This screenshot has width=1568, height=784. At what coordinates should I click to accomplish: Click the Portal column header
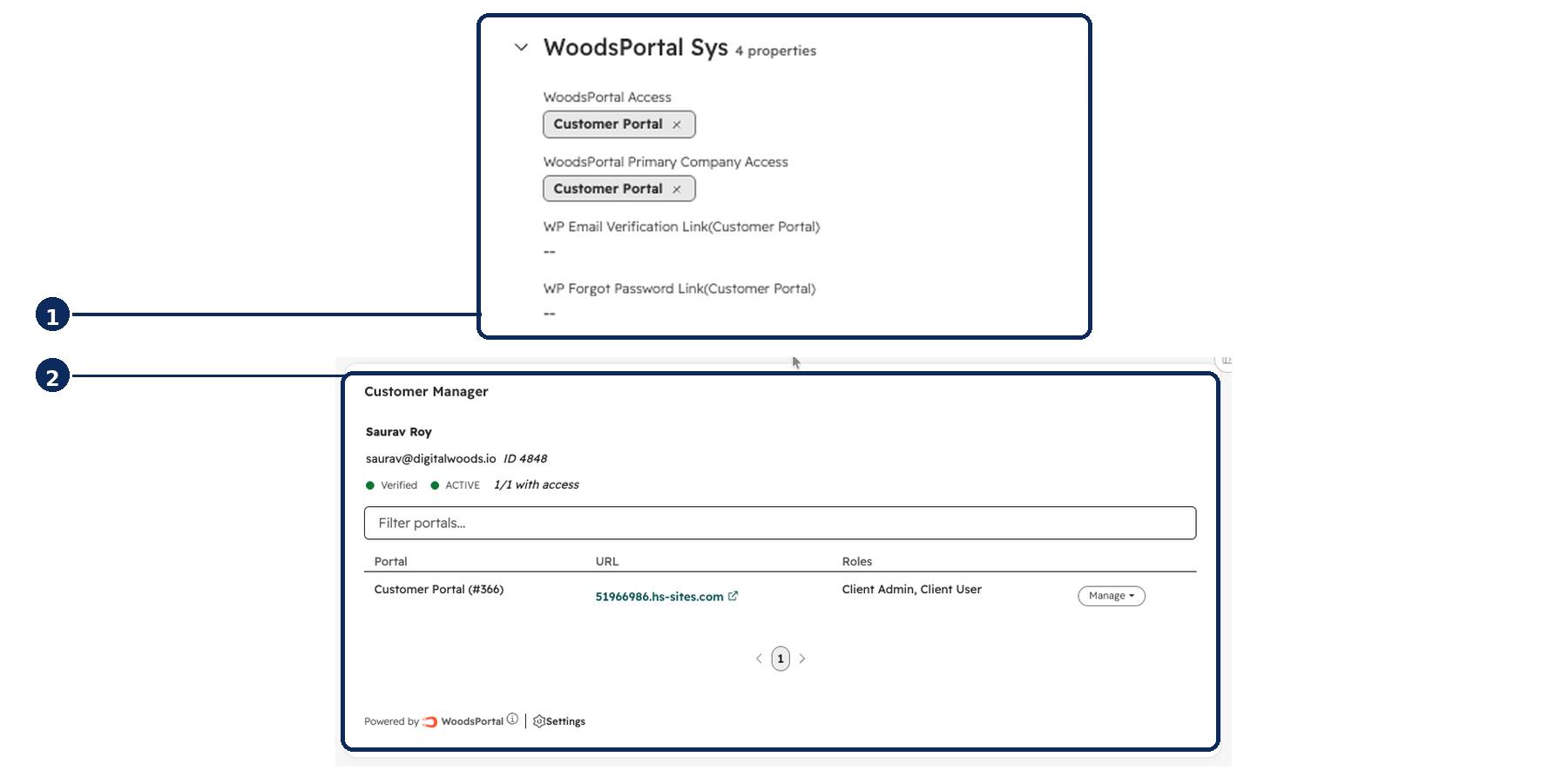391,562
